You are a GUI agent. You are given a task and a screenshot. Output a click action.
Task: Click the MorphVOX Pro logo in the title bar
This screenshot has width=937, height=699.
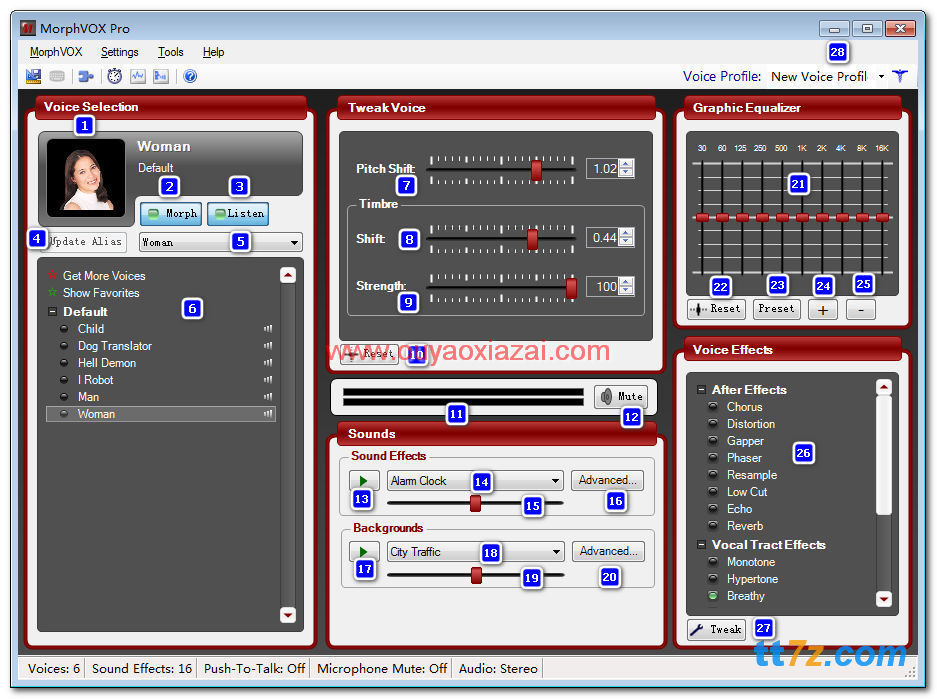point(27,28)
